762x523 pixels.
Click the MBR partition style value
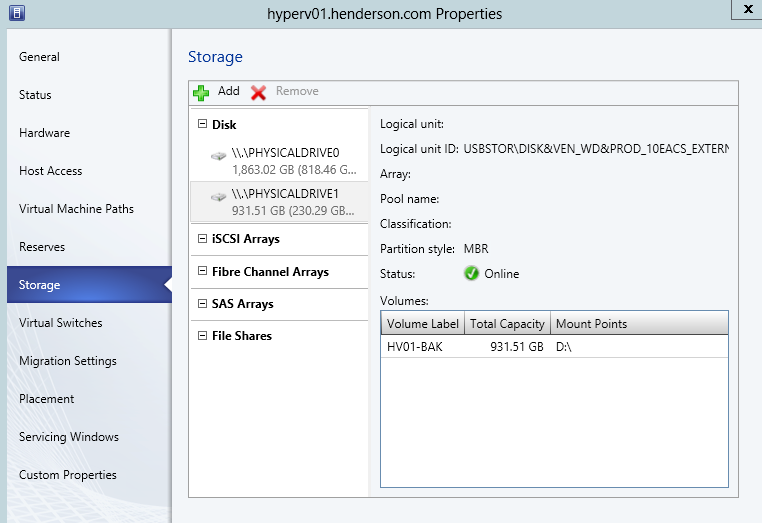tap(476, 249)
